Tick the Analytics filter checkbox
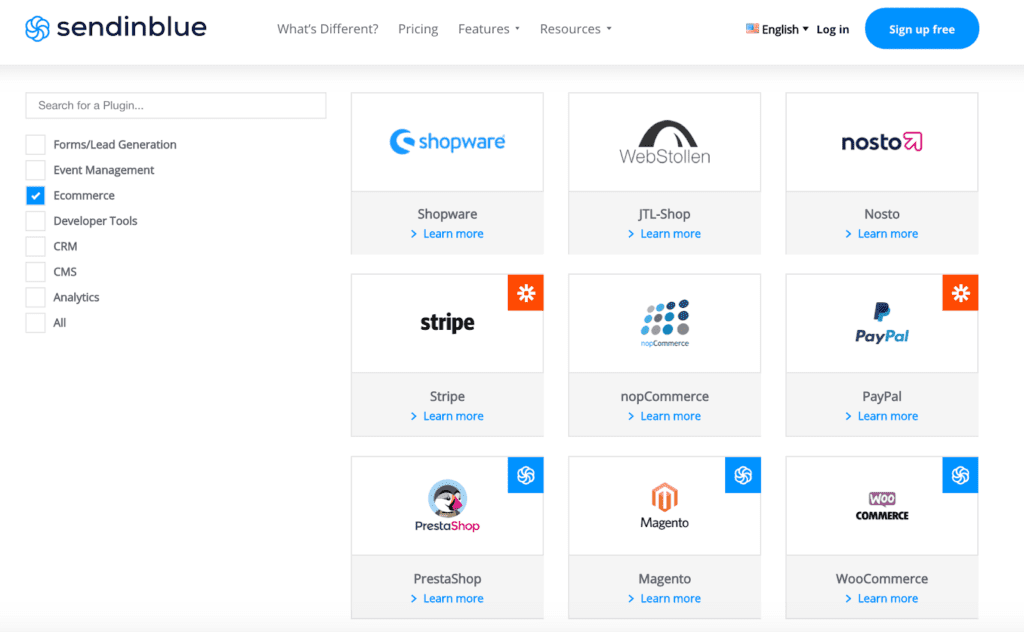This screenshot has height=632, width=1024. coord(35,297)
